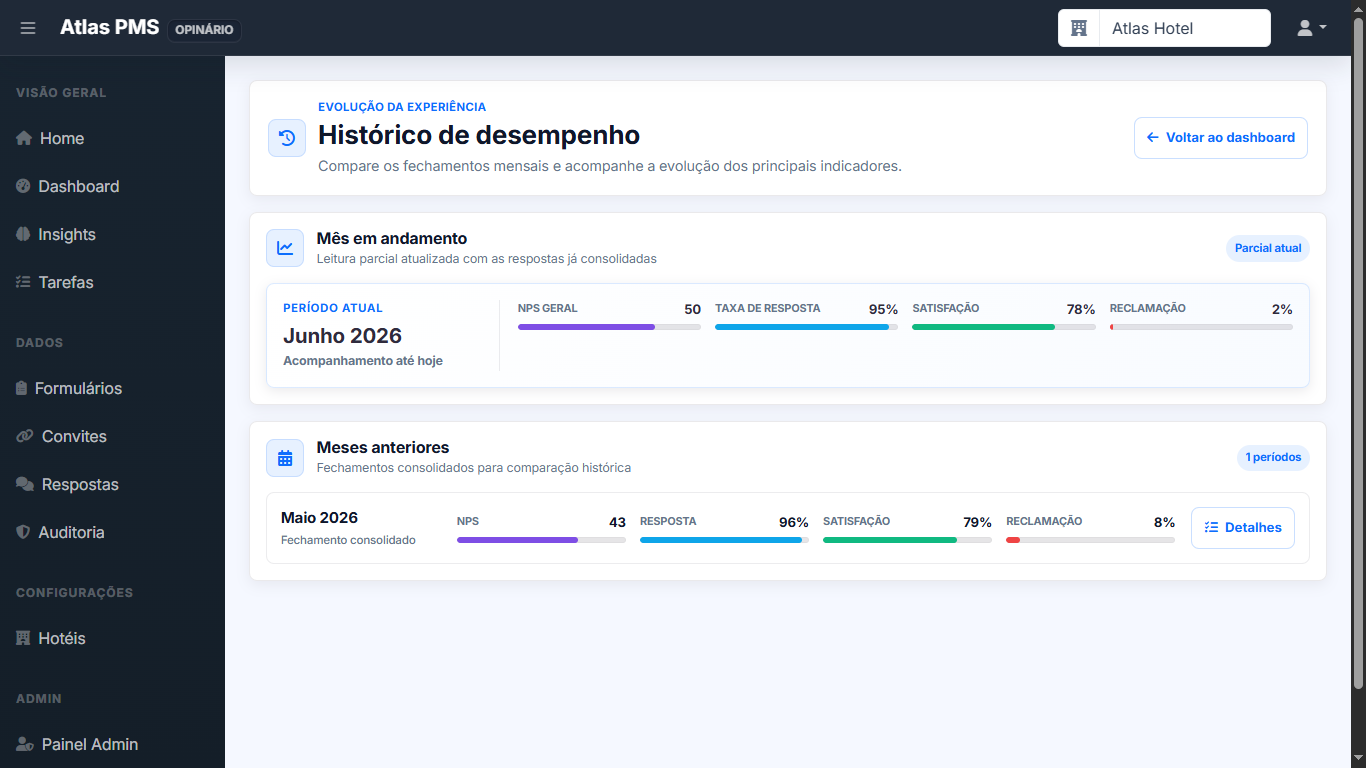Open the Convites section
Image resolution: width=1366 pixels, height=768 pixels.
(x=112, y=436)
